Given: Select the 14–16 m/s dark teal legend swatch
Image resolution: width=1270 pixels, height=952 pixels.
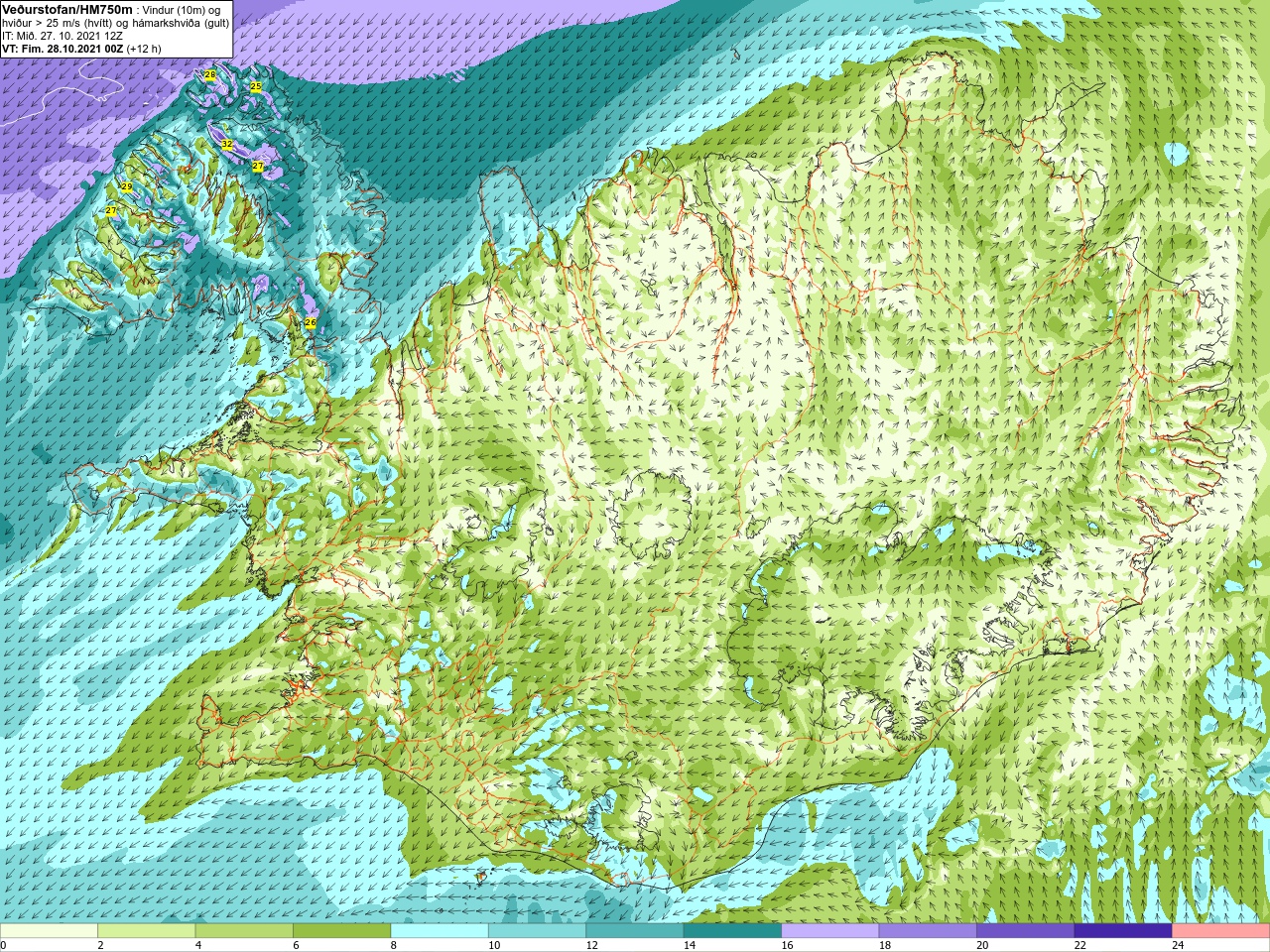Looking at the screenshot, I should click(733, 931).
